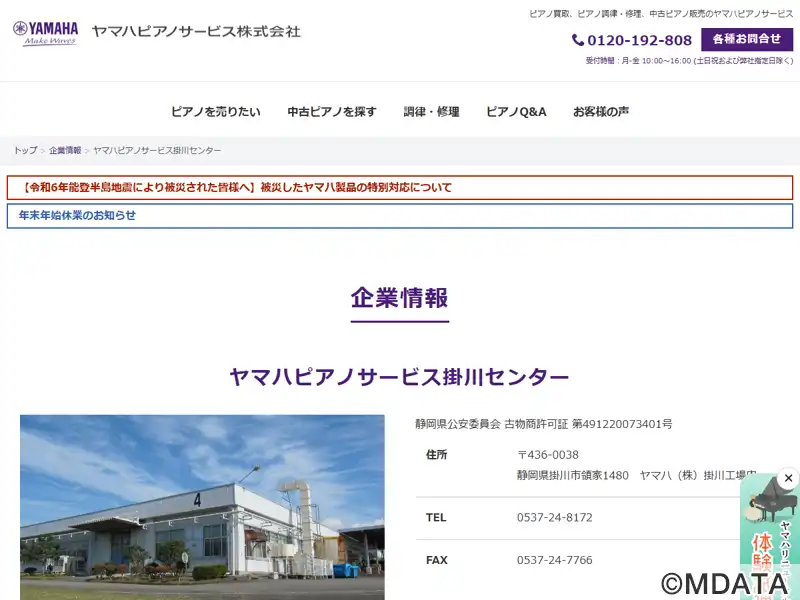
Task: Click ヤマハピアノサービス株式会社 site title
Action: 196,32
